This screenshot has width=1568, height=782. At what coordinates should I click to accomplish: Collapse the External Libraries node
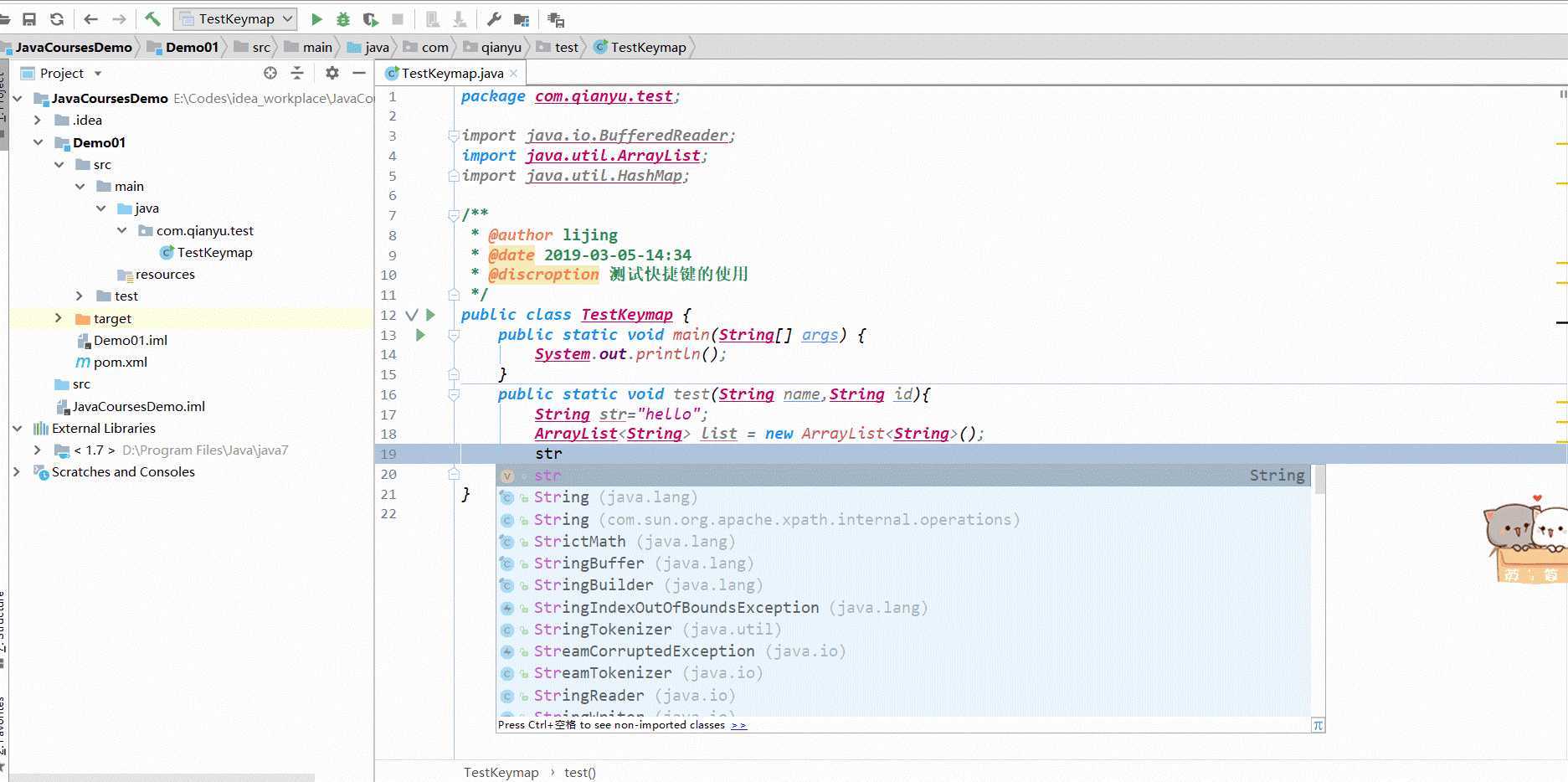[x=18, y=428]
